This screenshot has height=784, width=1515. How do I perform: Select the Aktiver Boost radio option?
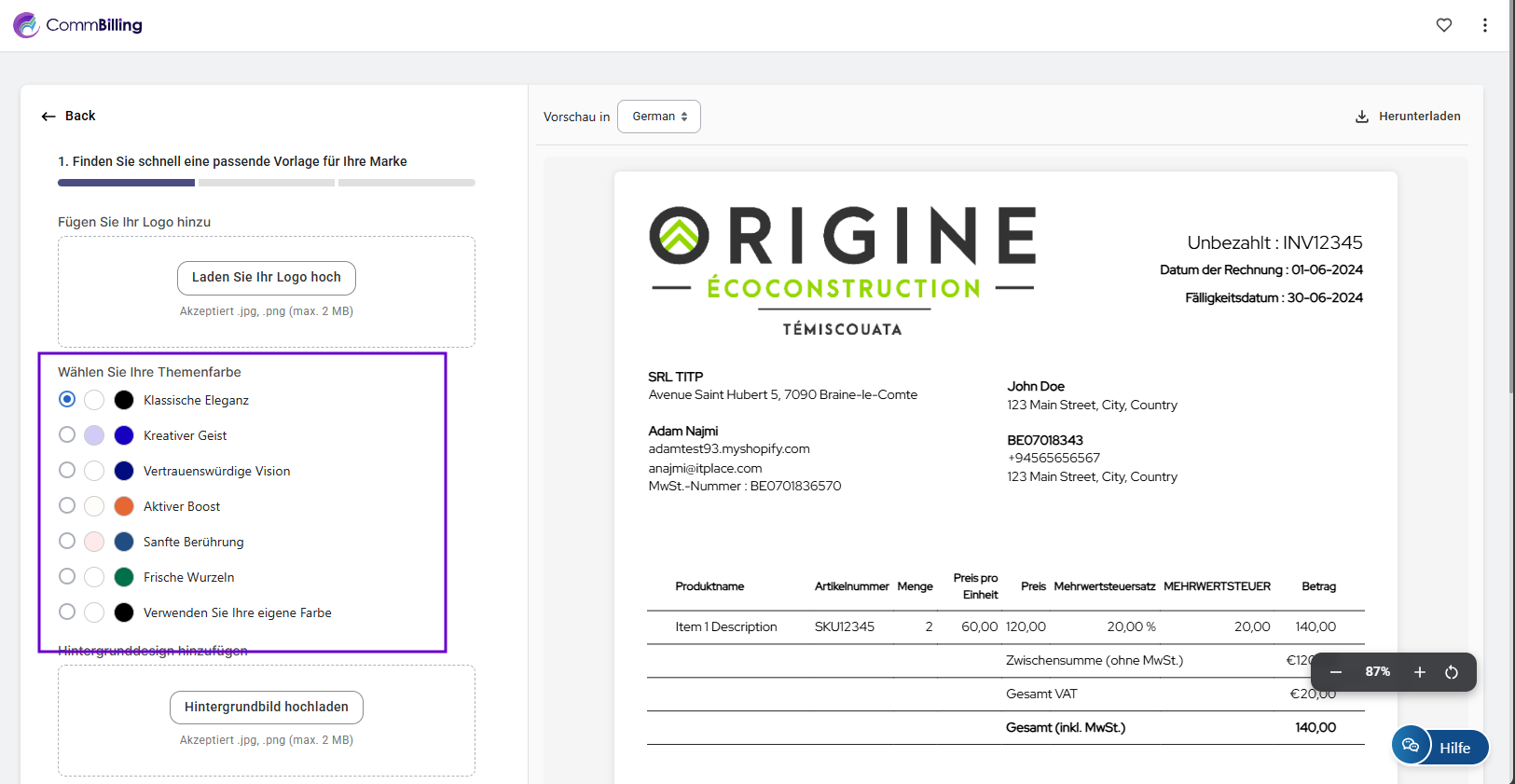[x=67, y=506]
